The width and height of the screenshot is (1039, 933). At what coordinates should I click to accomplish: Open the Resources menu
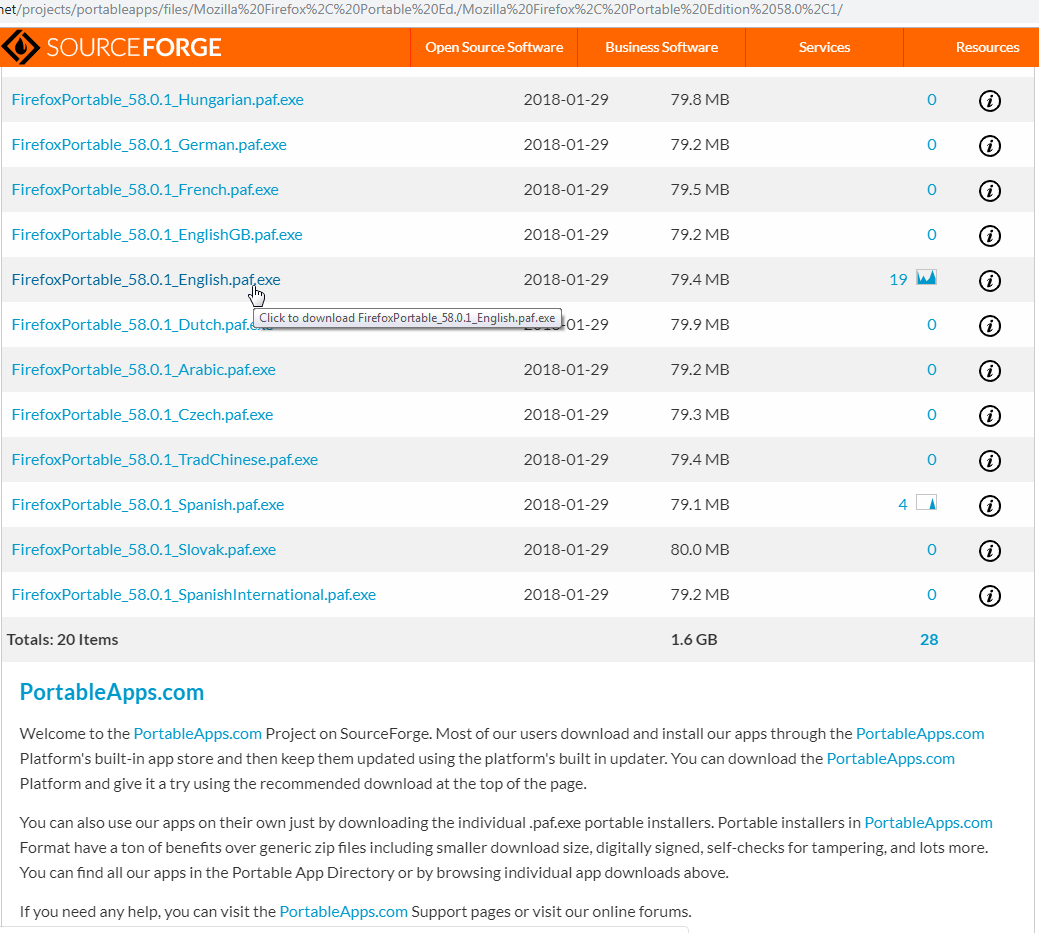point(987,47)
